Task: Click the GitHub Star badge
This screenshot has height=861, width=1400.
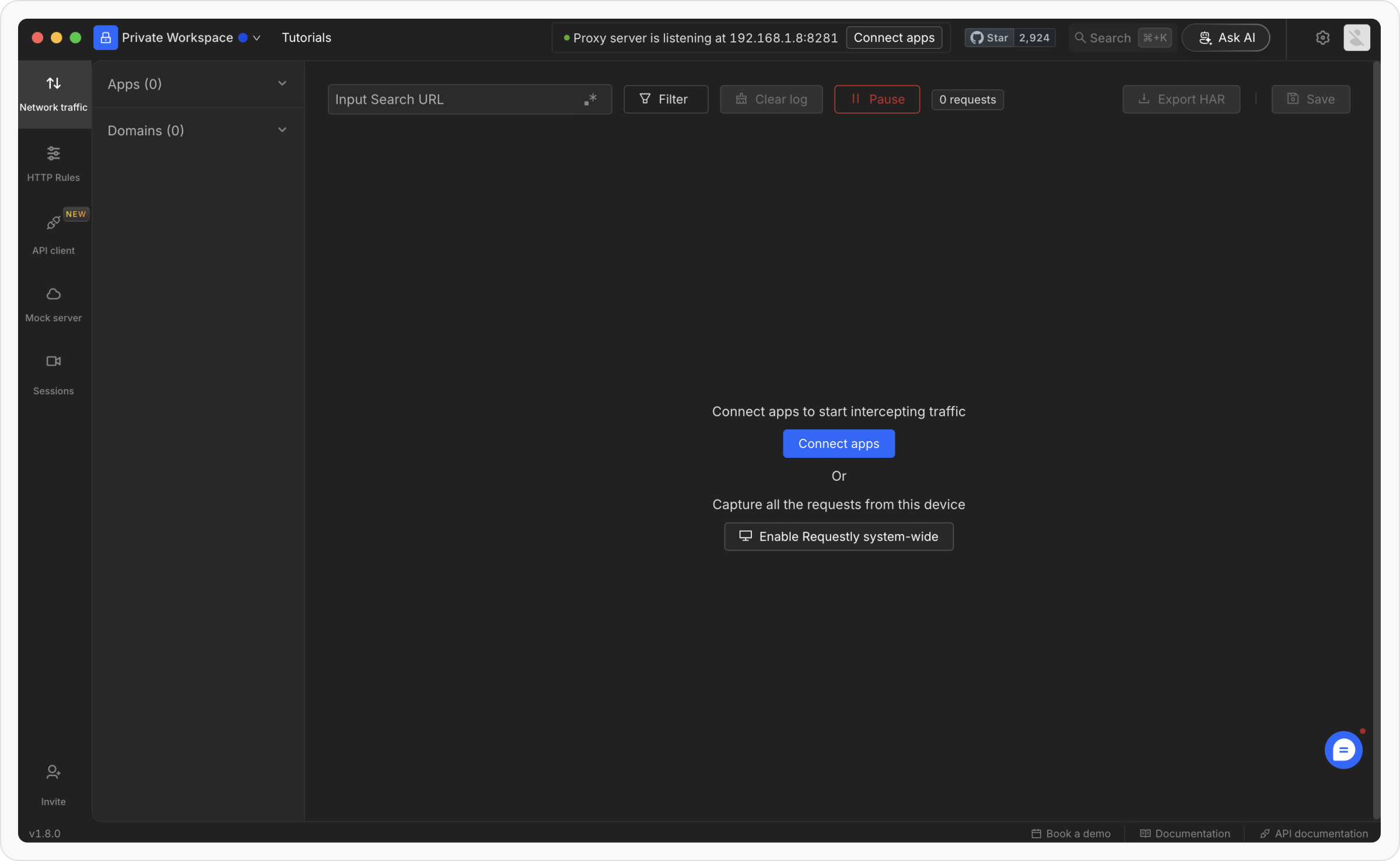Action: (x=989, y=38)
